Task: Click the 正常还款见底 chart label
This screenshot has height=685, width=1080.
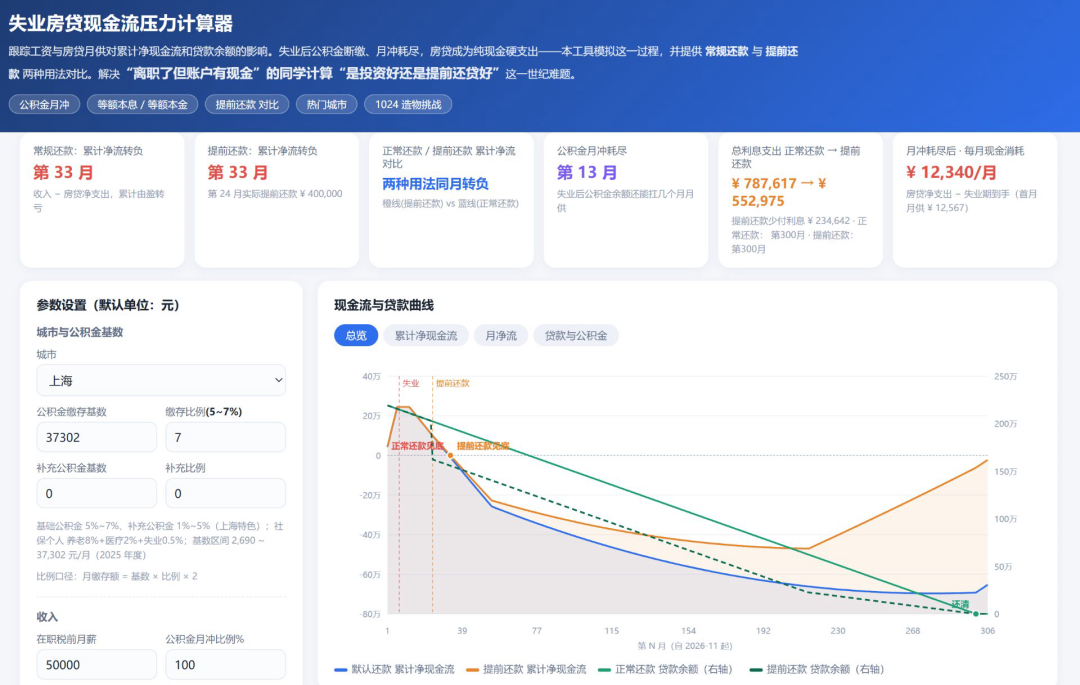Action: [x=417, y=446]
